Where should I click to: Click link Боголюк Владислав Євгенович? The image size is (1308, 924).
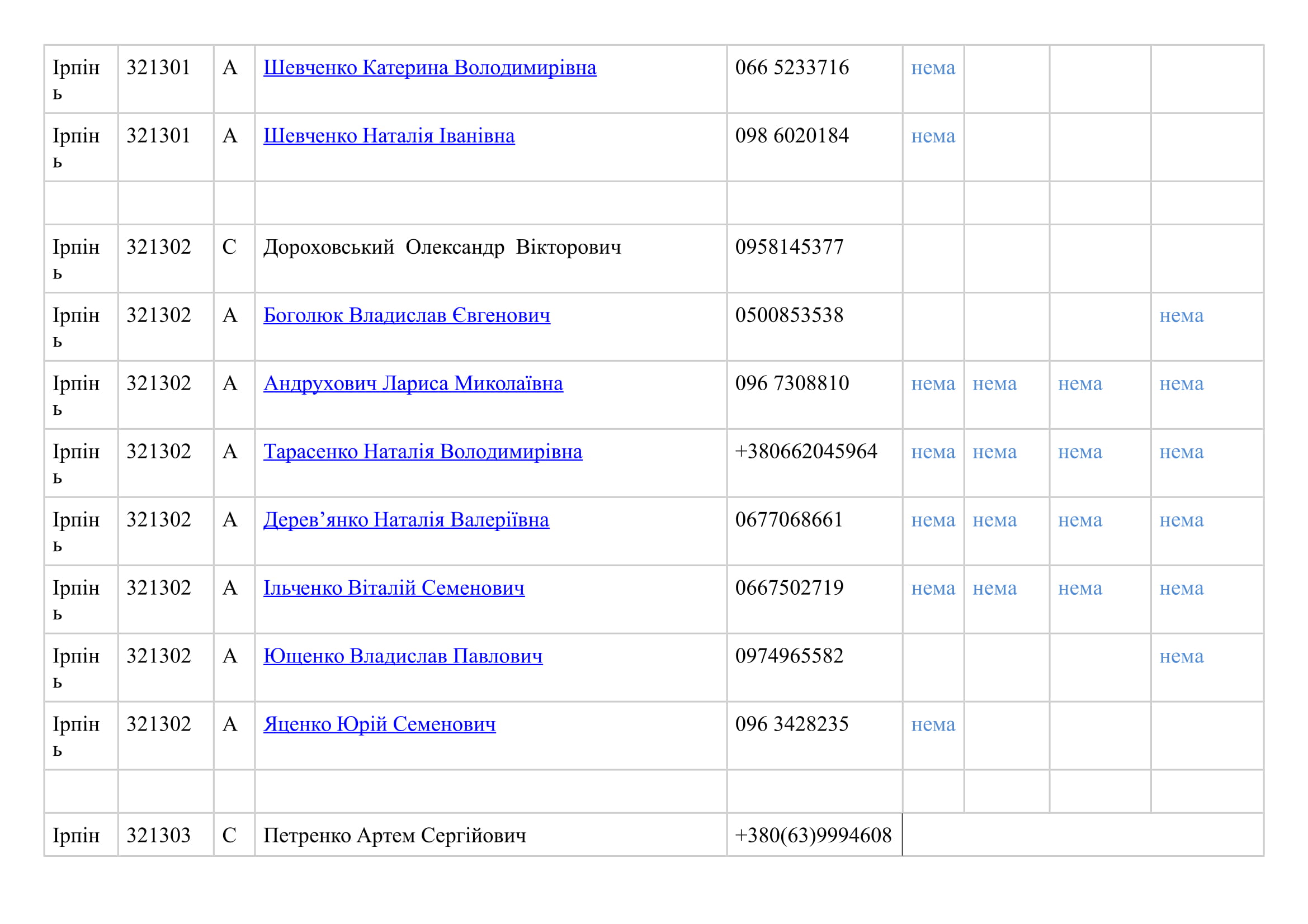[406, 315]
